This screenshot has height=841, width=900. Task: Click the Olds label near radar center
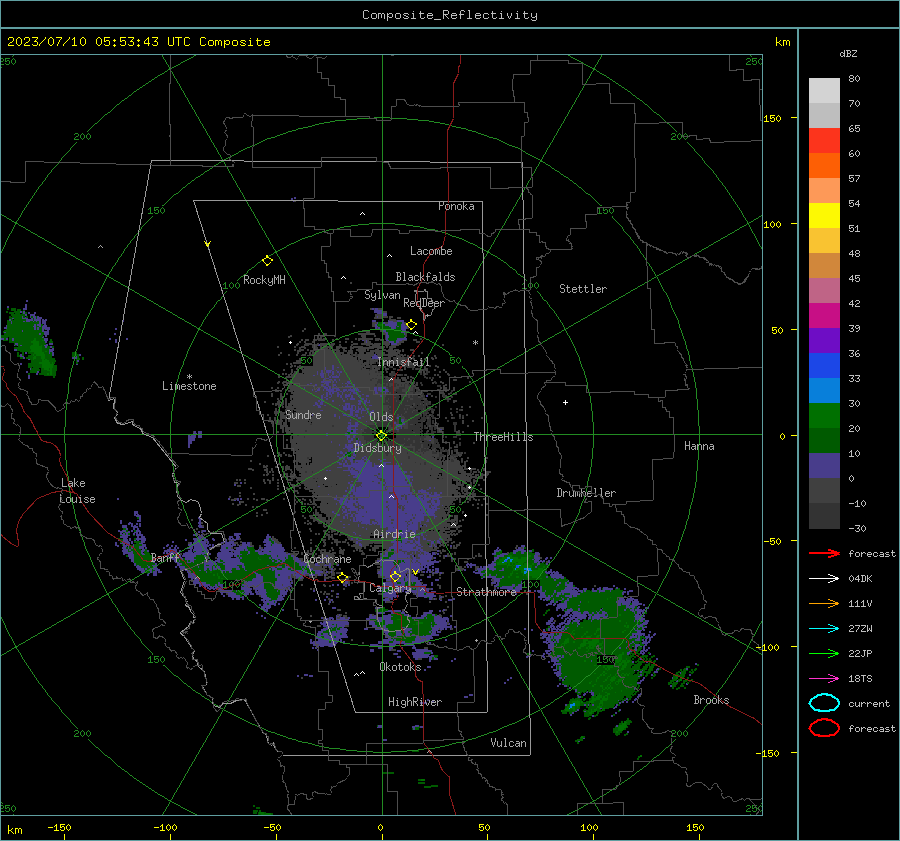pyautogui.click(x=381, y=417)
